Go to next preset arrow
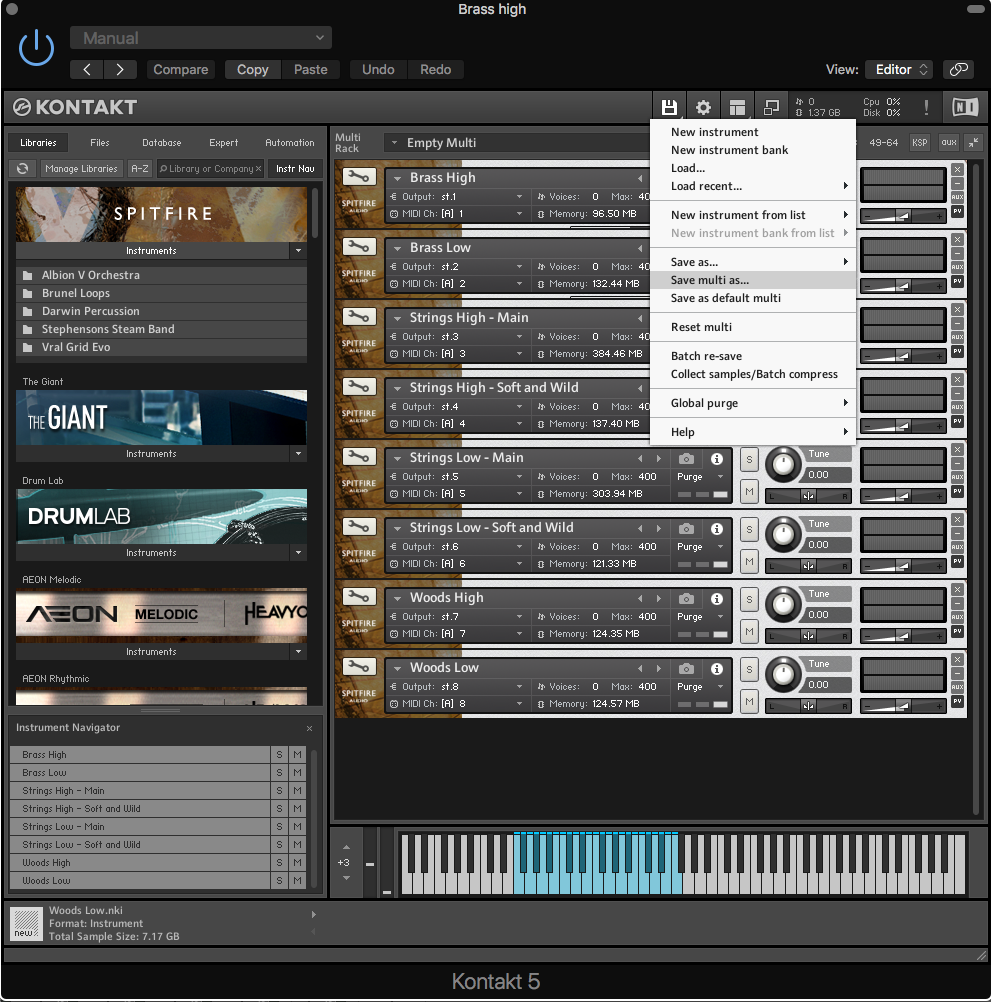The height and width of the screenshot is (1002, 991). [120, 70]
